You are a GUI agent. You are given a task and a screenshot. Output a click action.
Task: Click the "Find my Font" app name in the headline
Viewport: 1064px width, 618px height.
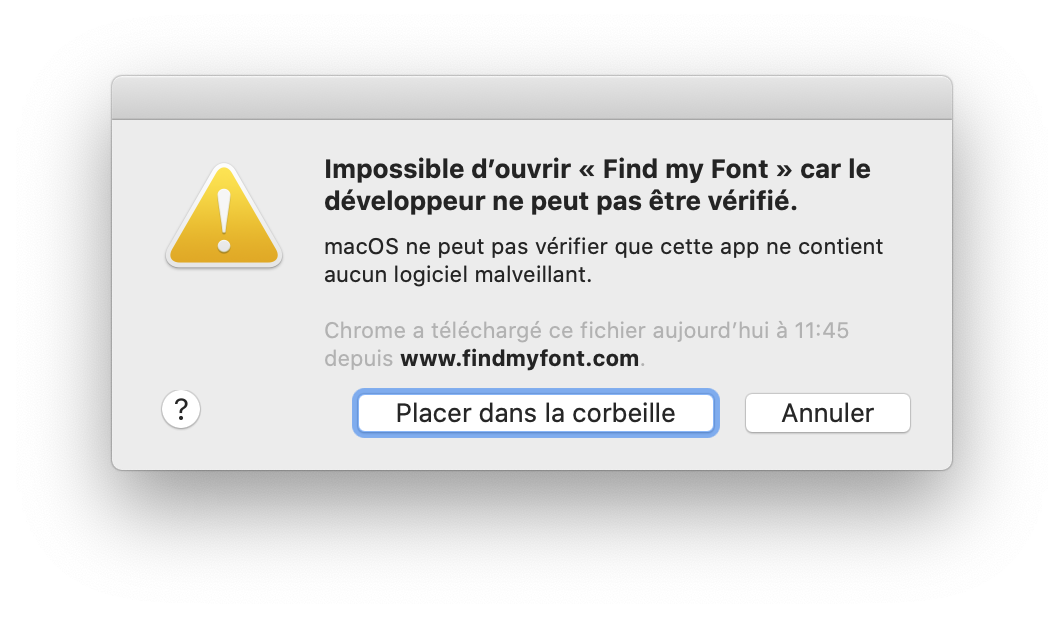coord(686,169)
